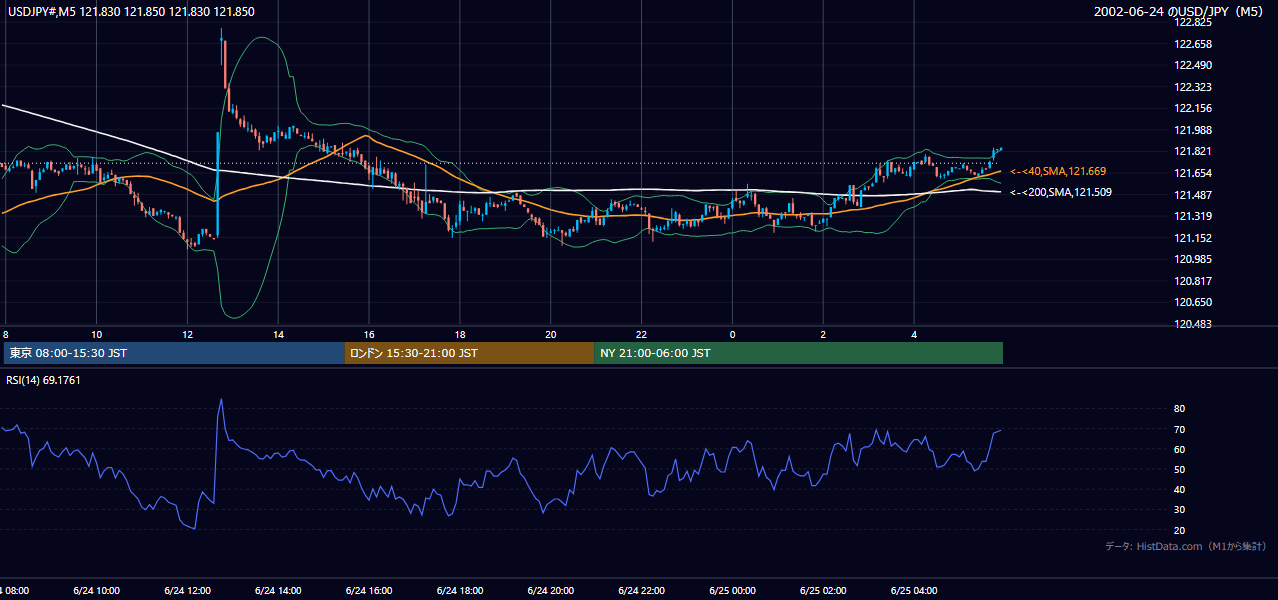The image size is (1278, 600).
Task: Click hour label 22 under the price chart
Action: (x=642, y=334)
